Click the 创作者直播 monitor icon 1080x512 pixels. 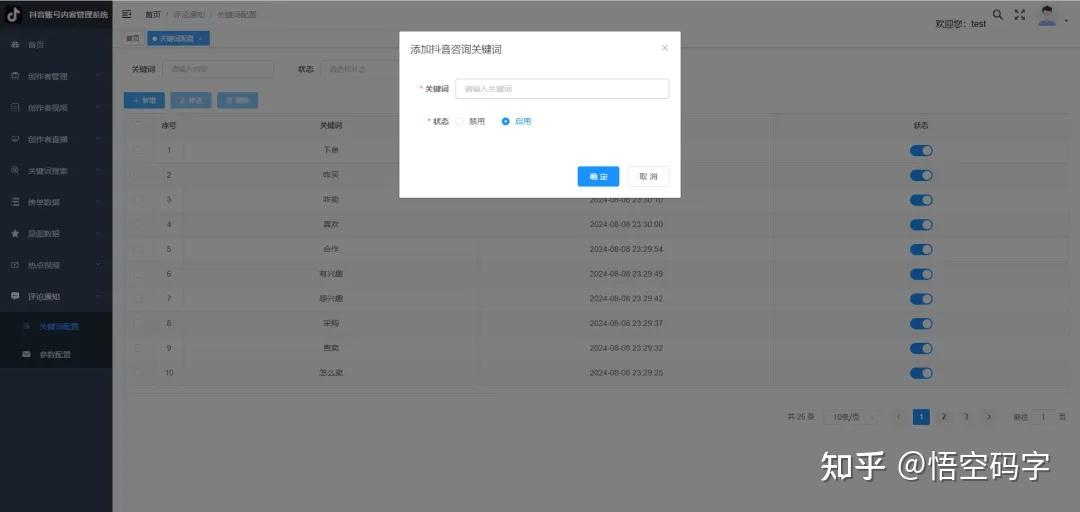[15, 139]
